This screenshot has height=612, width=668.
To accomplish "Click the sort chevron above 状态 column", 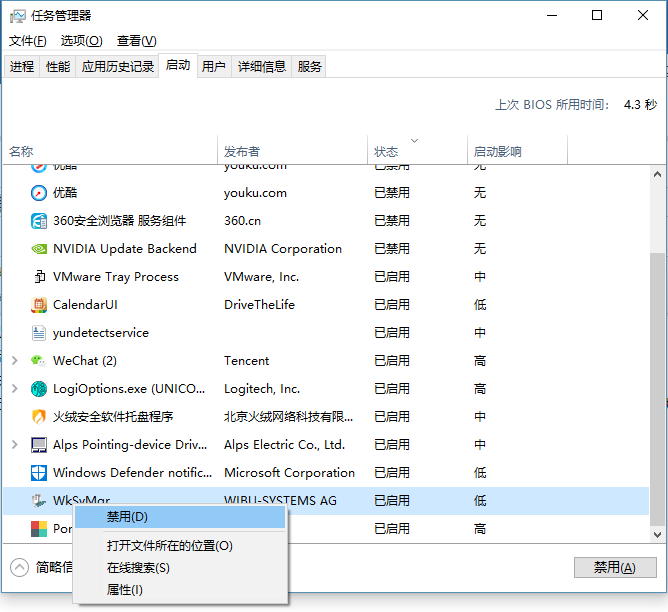I will coord(414,141).
